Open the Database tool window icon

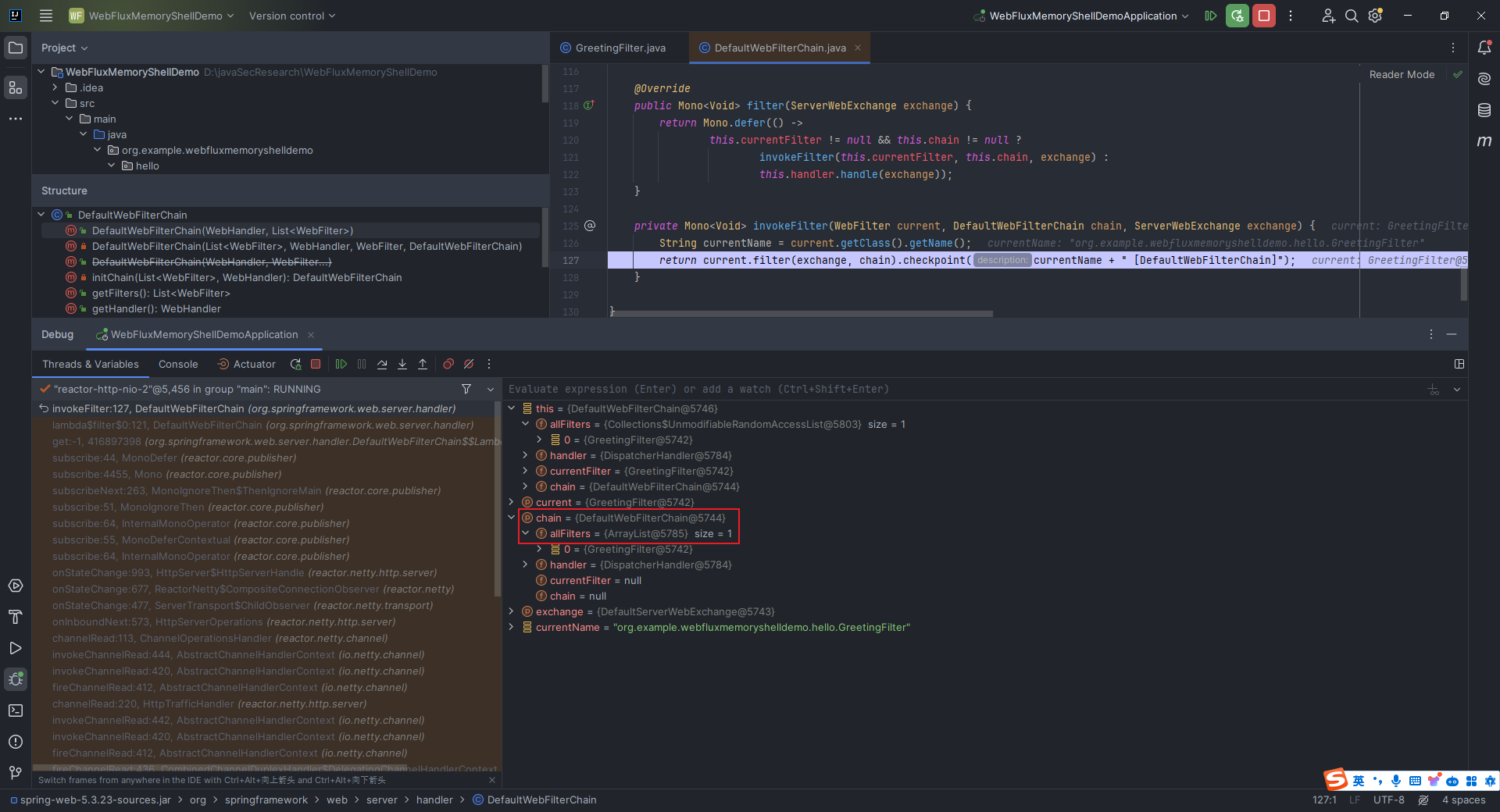coord(1484,110)
